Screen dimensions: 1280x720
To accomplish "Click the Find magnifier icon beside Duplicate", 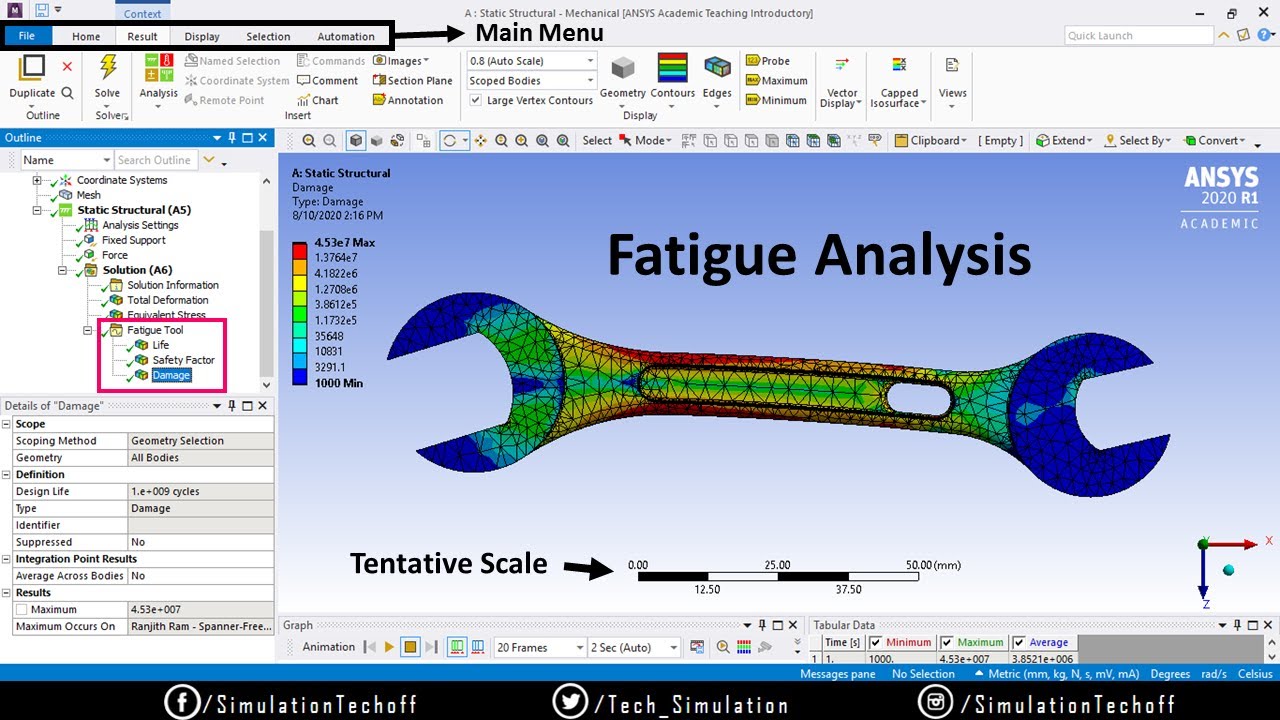I will point(67,93).
